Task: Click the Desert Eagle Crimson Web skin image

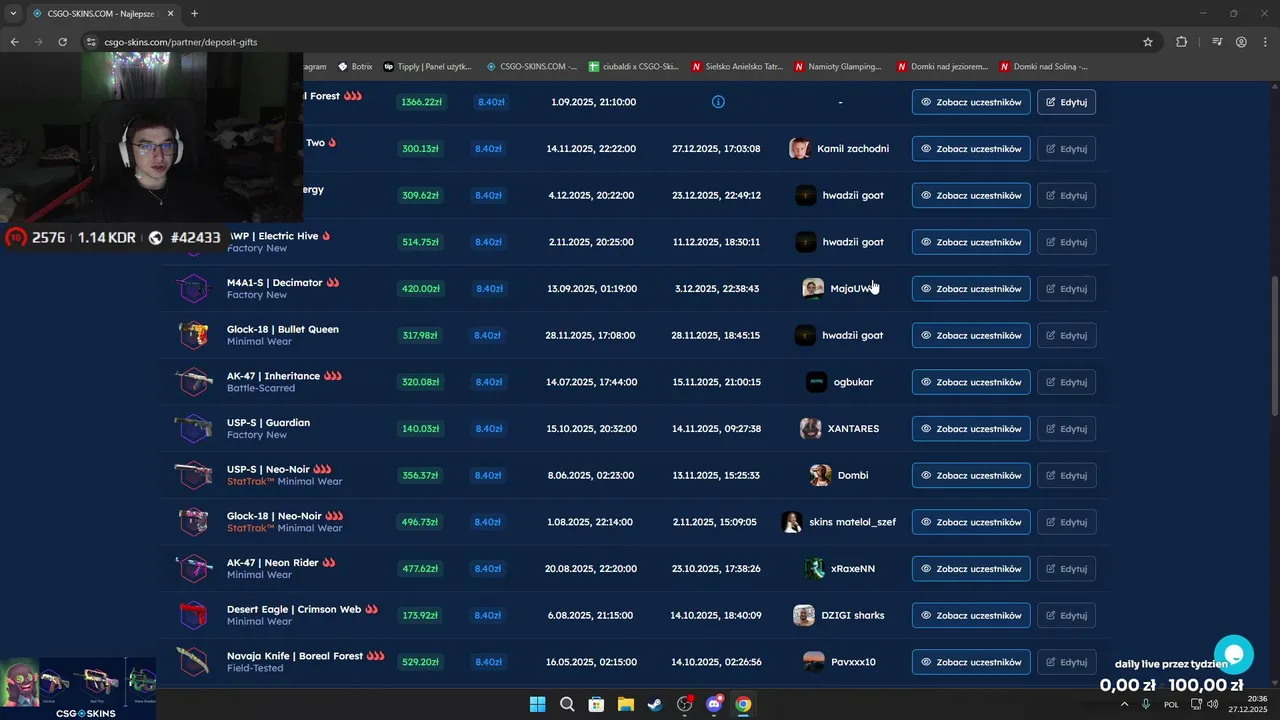Action: 193,615
